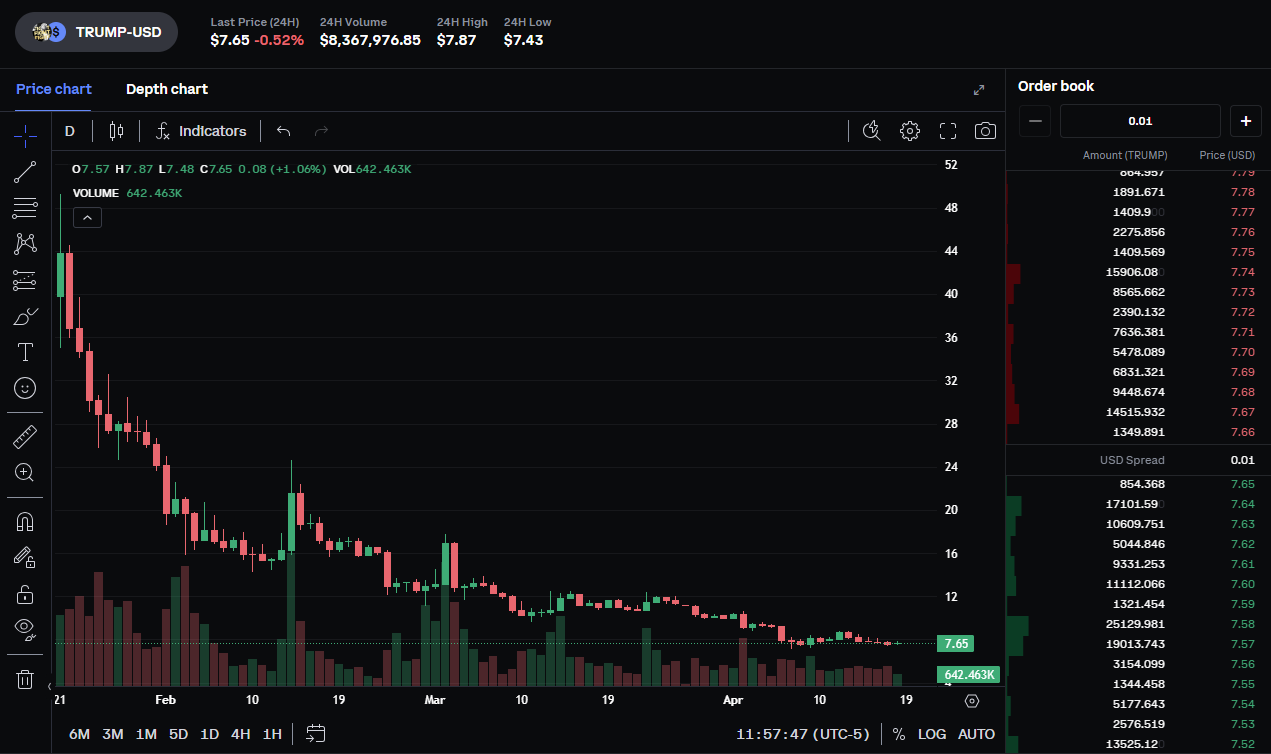The image size is (1271, 754).
Task: Select the ruler measure tool
Action: pos(25,437)
